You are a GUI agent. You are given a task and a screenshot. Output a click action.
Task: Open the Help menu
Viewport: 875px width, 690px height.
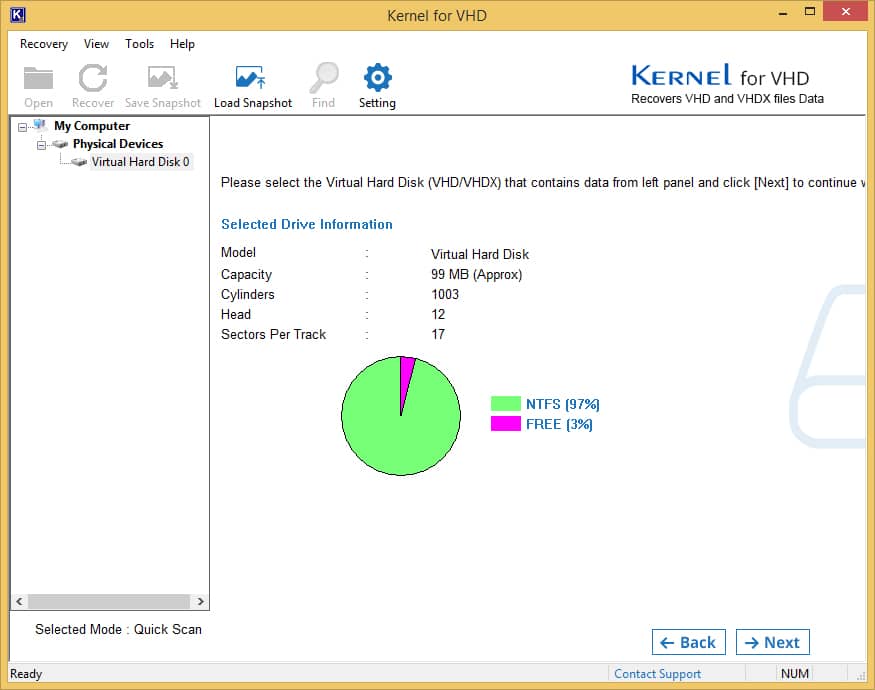coord(182,44)
